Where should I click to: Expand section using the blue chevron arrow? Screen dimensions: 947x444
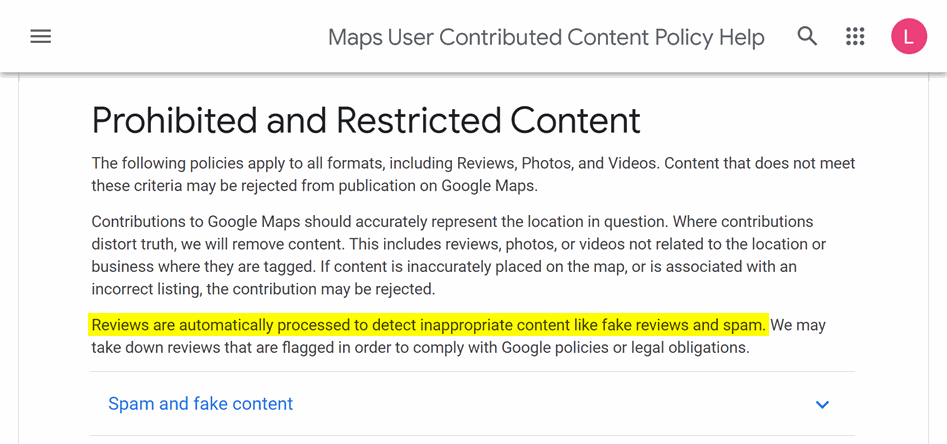click(822, 404)
